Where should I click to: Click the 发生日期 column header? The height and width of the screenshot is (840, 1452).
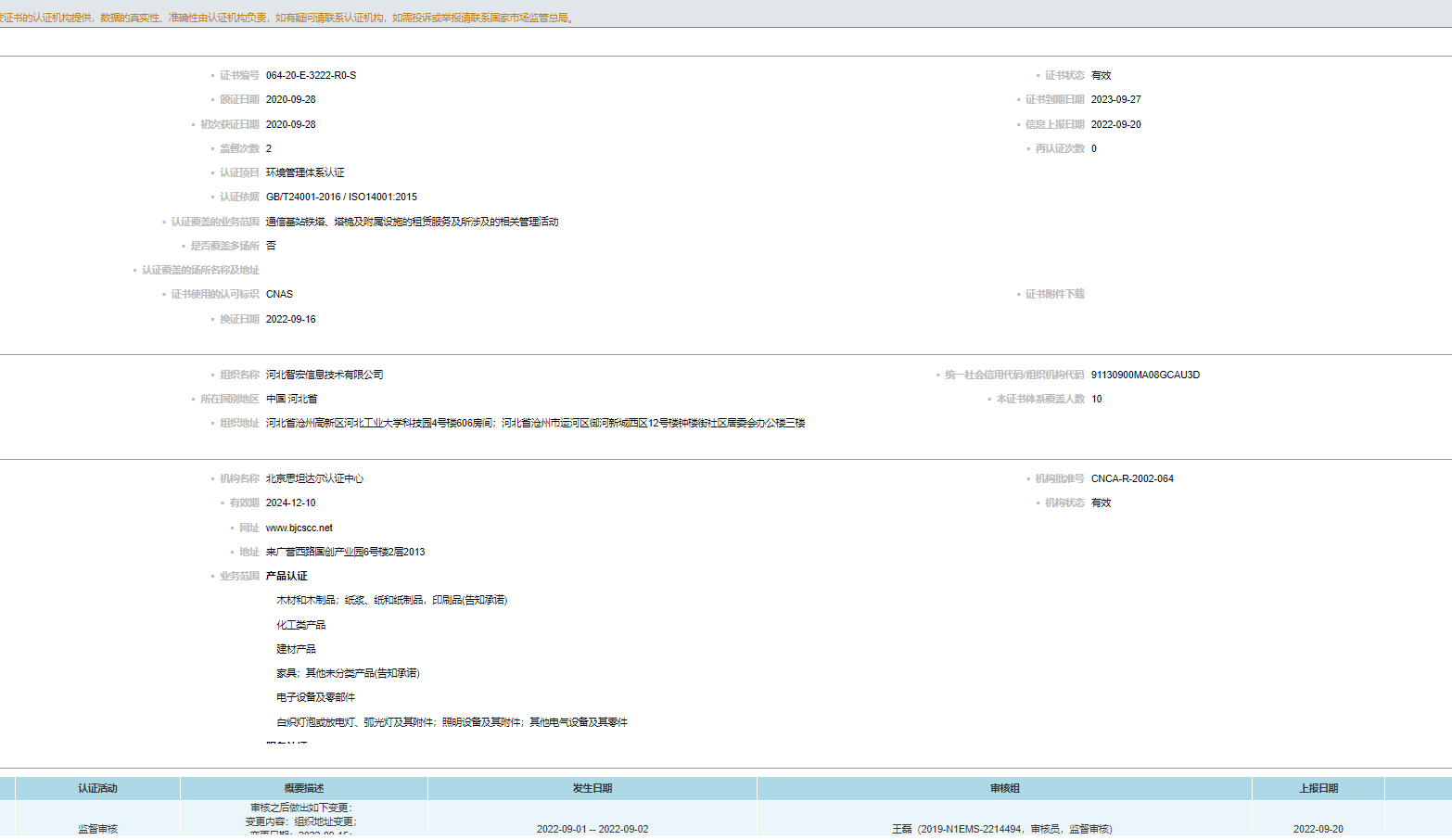[592, 788]
